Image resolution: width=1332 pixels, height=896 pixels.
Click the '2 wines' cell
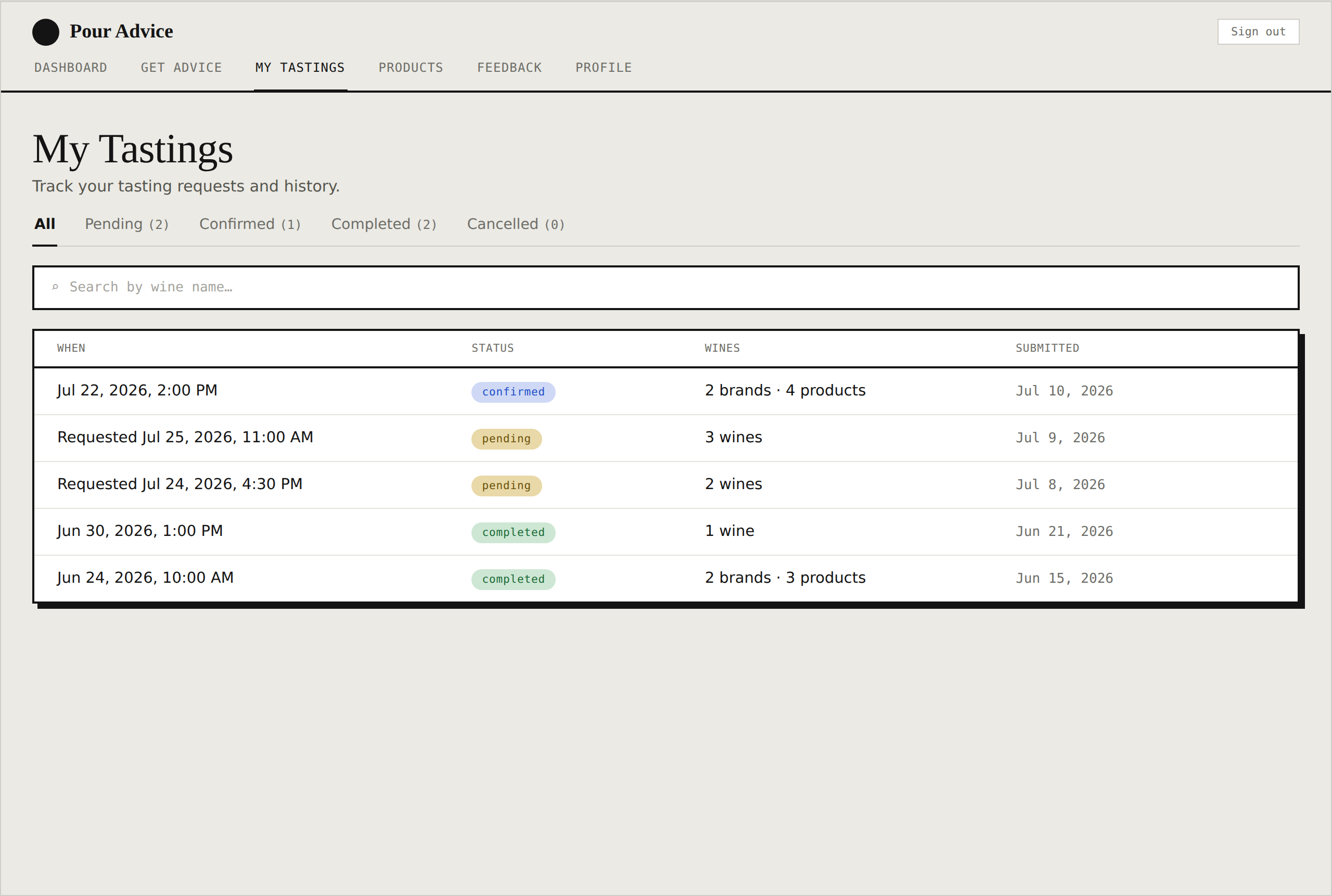pyautogui.click(x=733, y=484)
